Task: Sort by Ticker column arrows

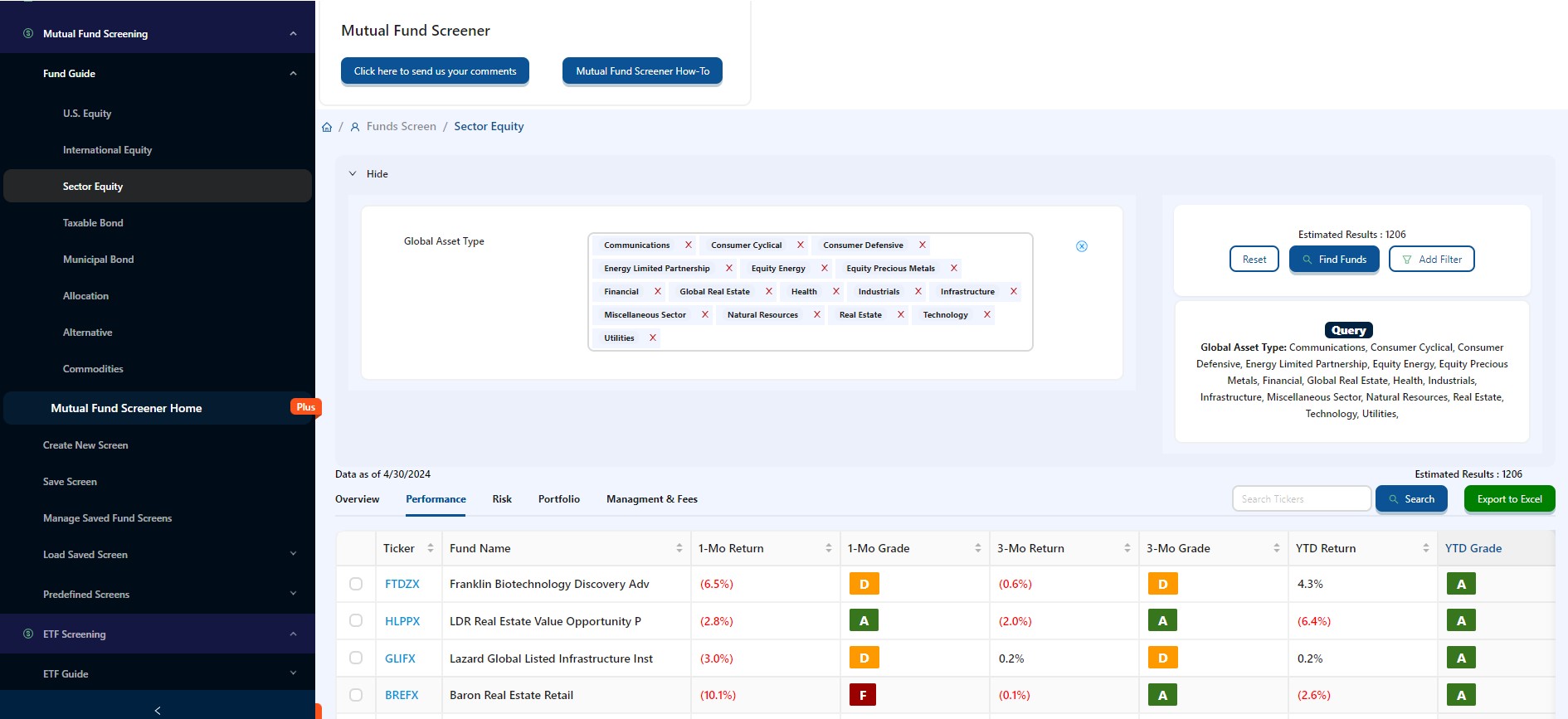Action: (430, 548)
